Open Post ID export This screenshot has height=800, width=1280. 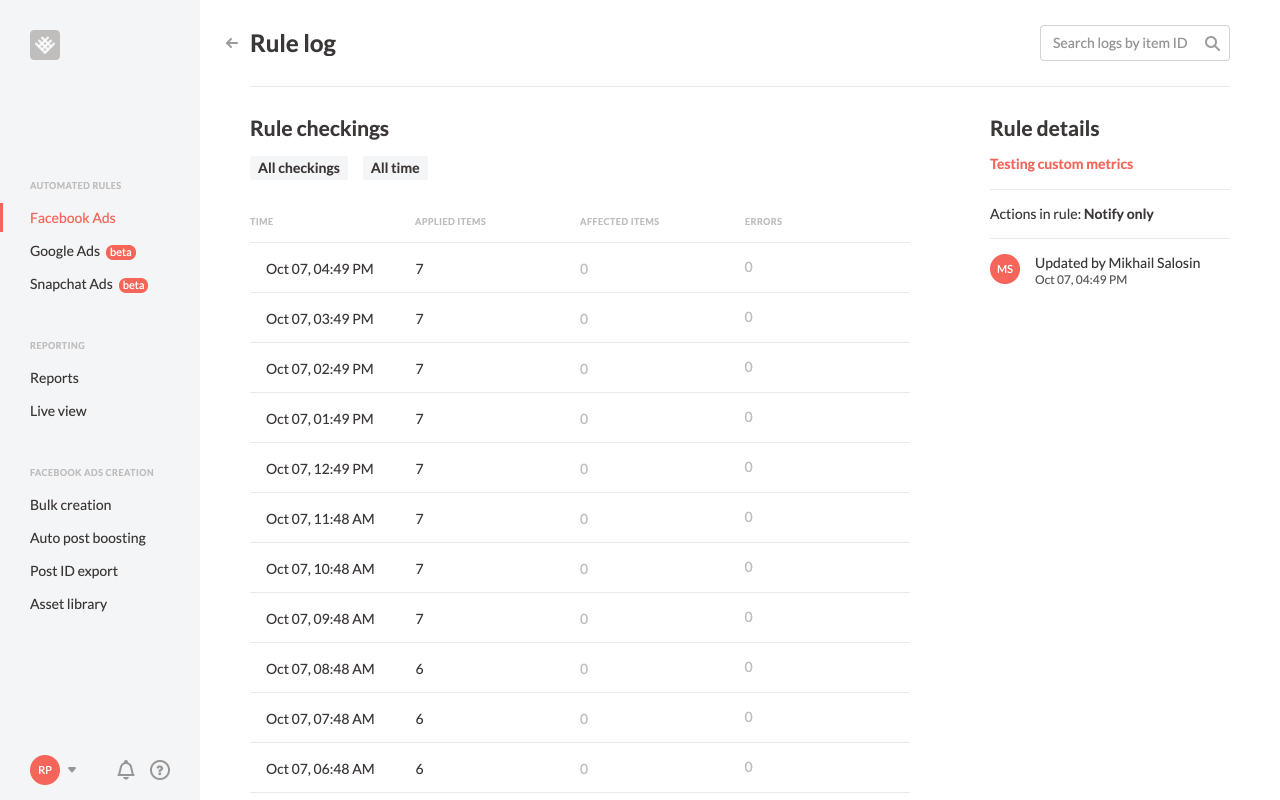74,571
